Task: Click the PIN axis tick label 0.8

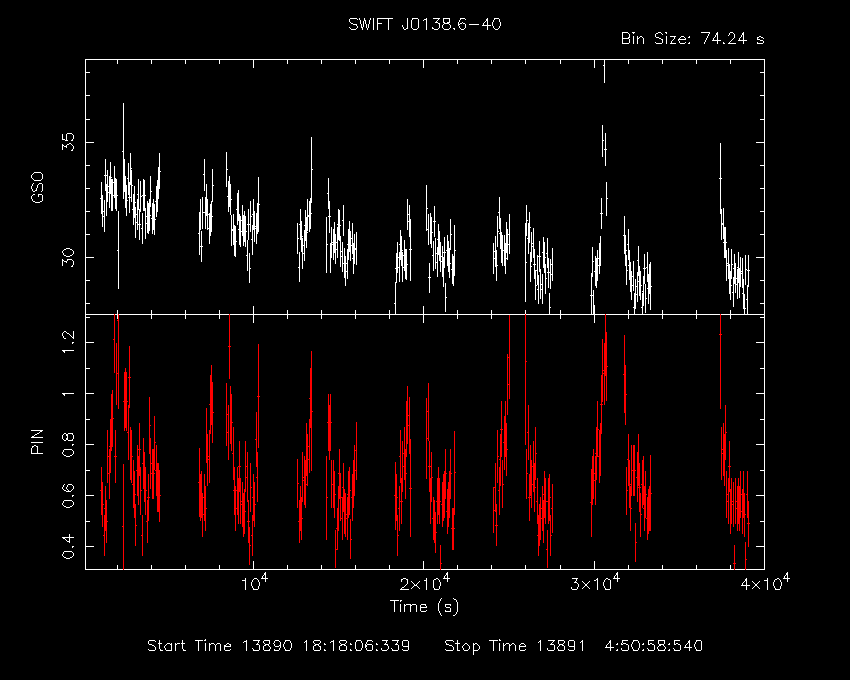Action: (x=68, y=444)
